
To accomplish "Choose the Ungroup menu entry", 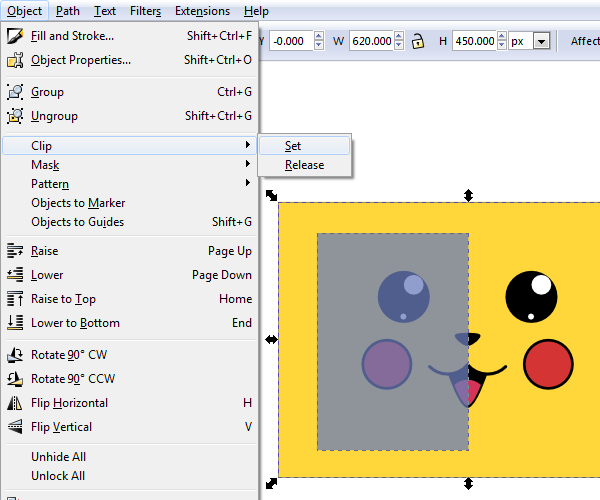I will pyautogui.click(x=129, y=116).
